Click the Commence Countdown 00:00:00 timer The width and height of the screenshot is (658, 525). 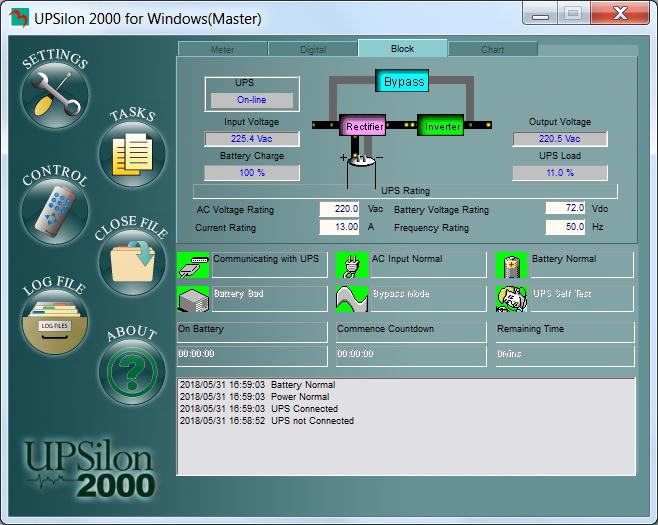click(x=411, y=356)
